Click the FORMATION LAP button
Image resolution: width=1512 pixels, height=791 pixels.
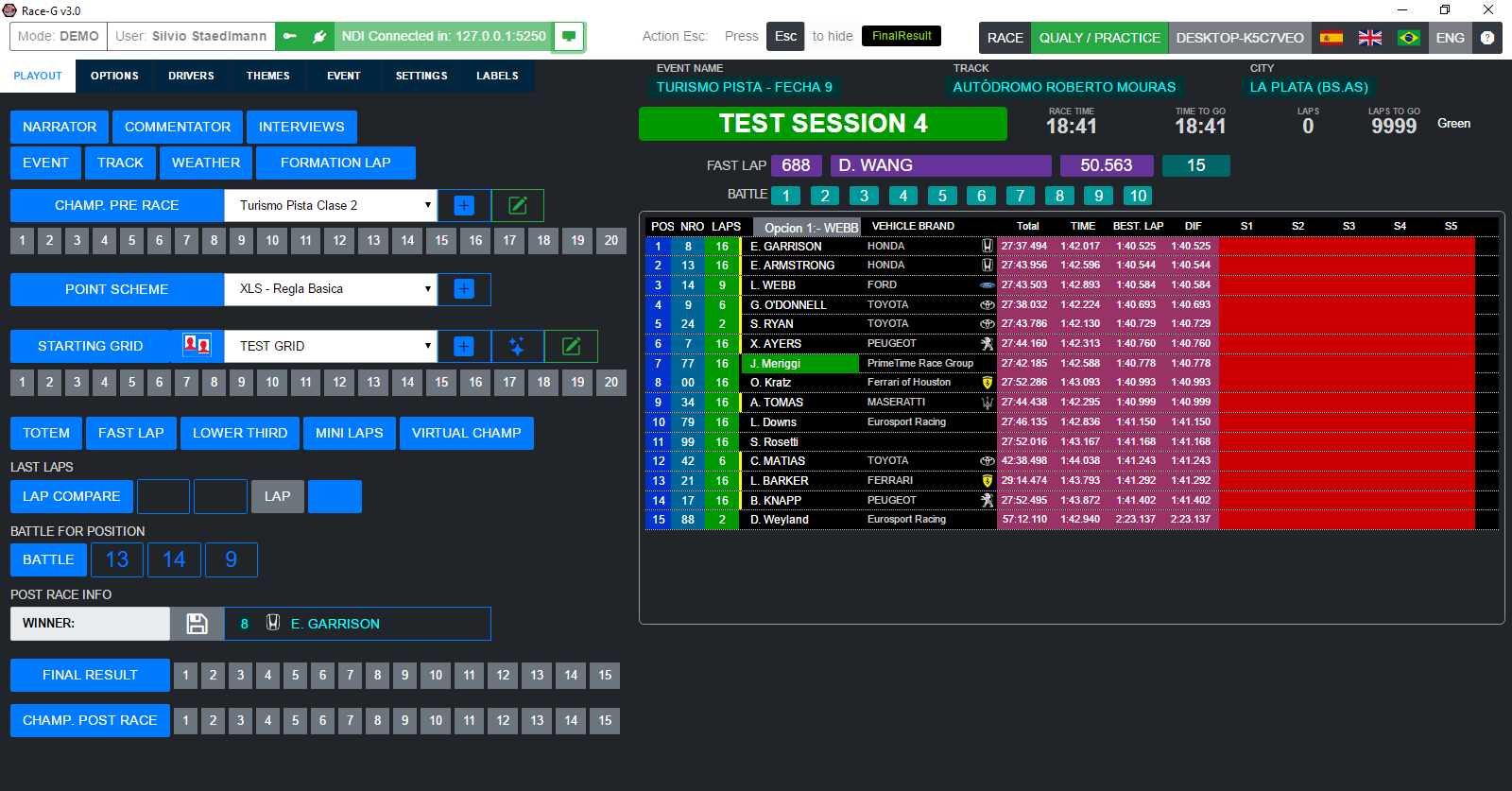click(335, 163)
